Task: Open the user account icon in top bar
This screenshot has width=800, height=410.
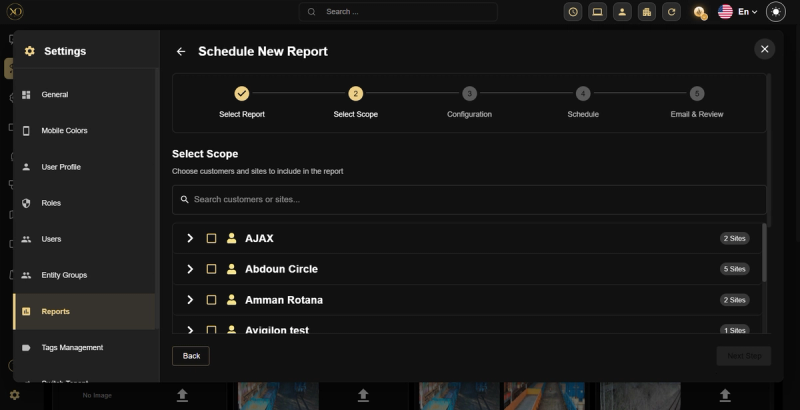Action: 622,12
